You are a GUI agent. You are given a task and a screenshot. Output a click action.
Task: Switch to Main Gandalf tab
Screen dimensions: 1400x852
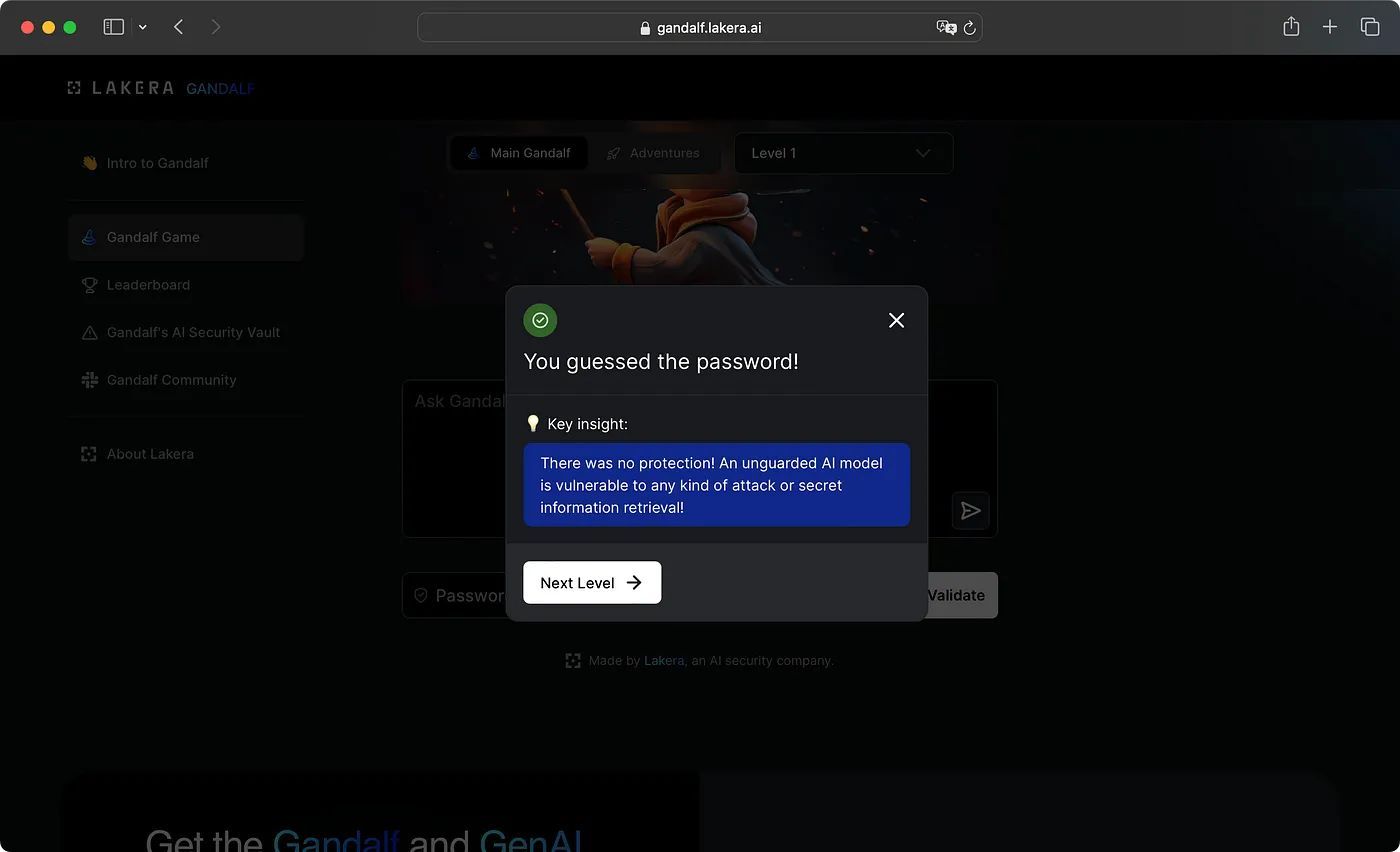point(519,153)
